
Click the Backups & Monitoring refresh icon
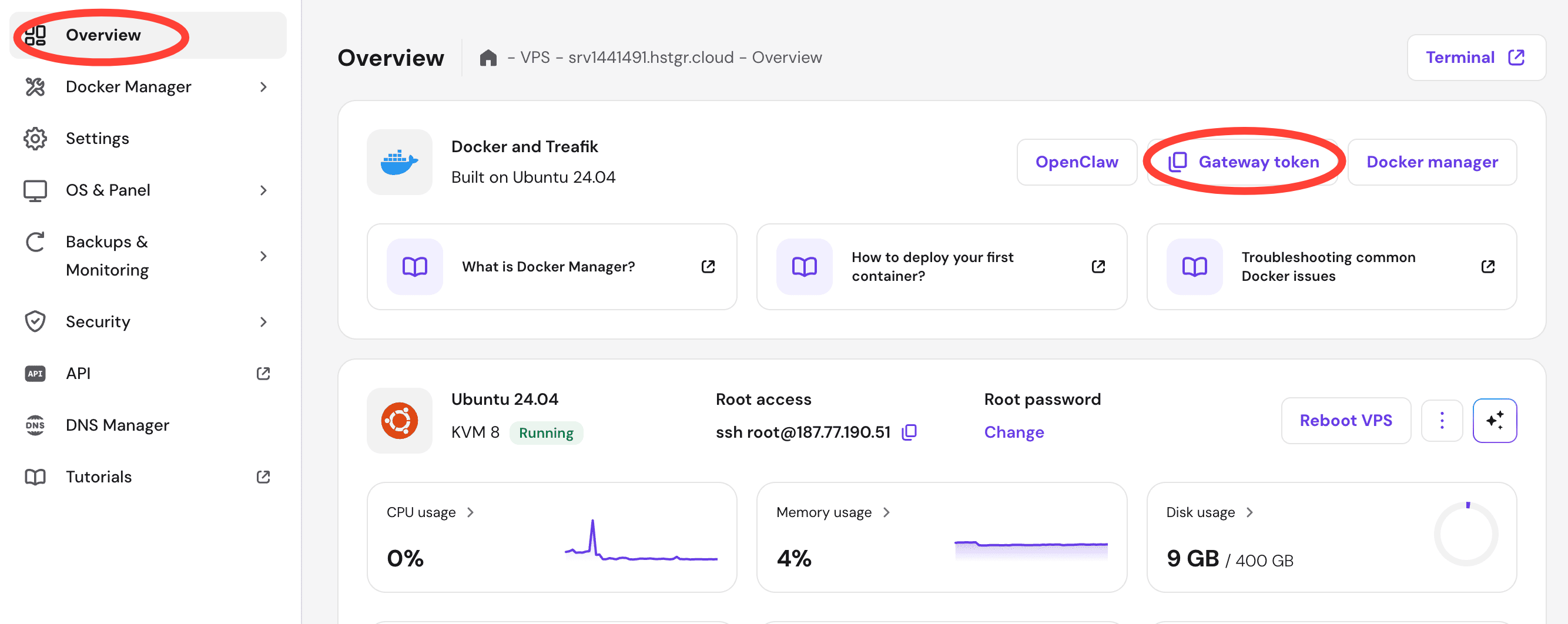click(x=35, y=242)
